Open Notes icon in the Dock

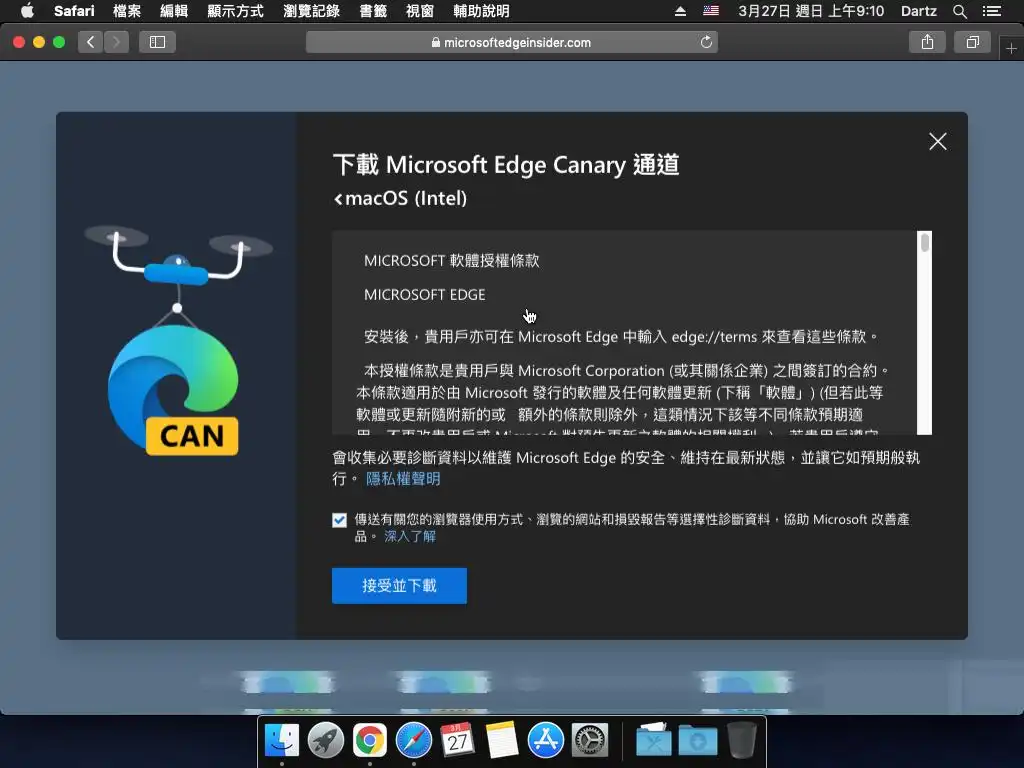coord(502,741)
